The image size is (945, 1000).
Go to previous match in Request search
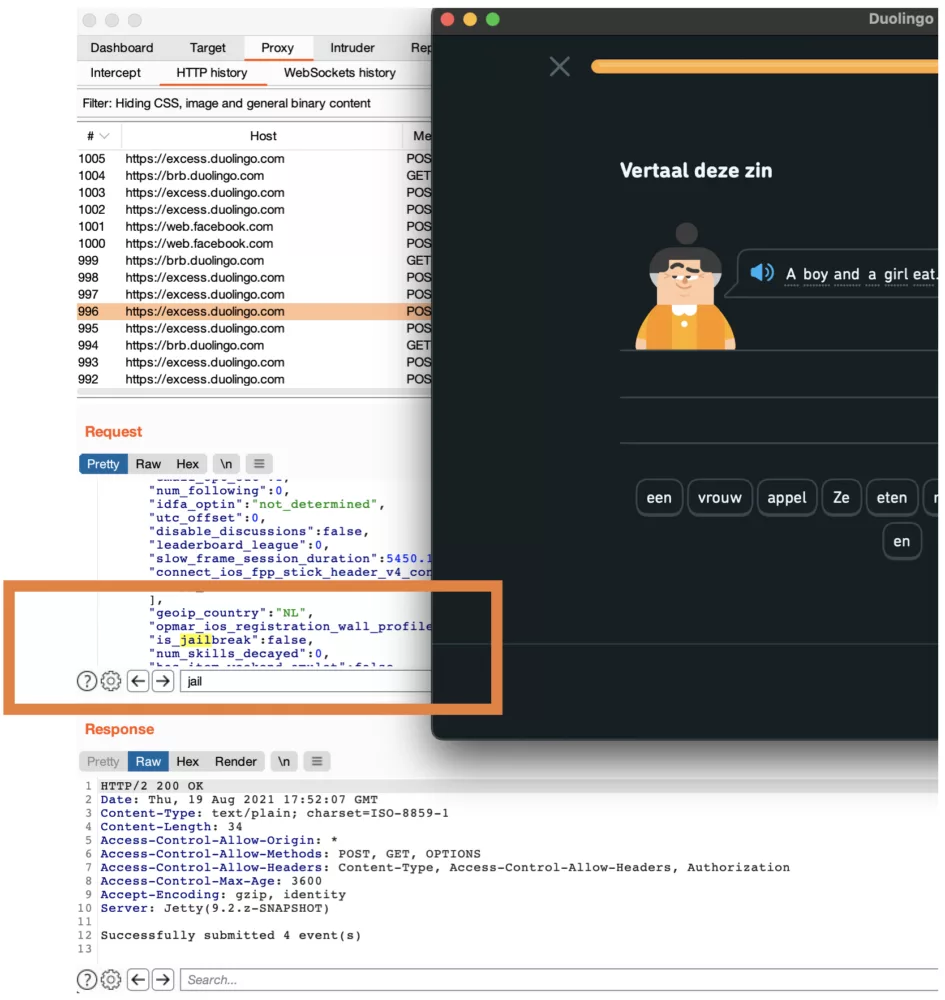tap(138, 681)
